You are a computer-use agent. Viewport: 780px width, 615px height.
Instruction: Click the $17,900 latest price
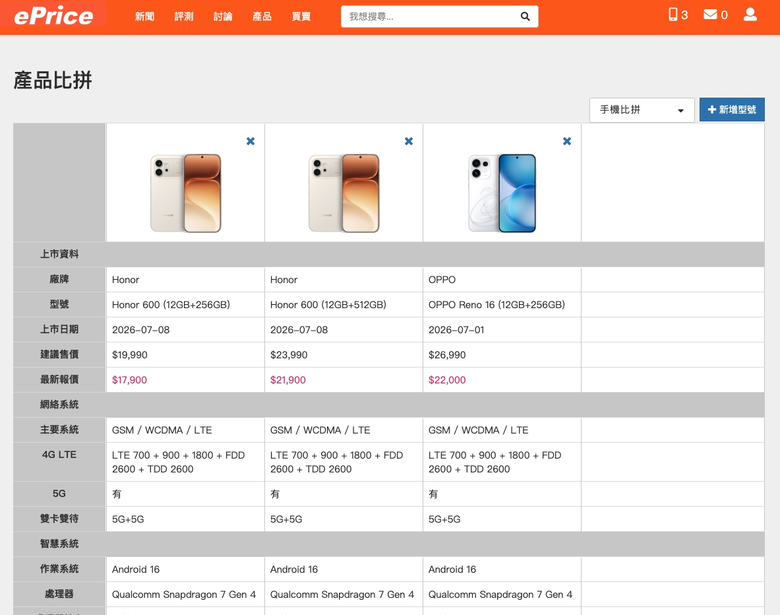[129, 380]
